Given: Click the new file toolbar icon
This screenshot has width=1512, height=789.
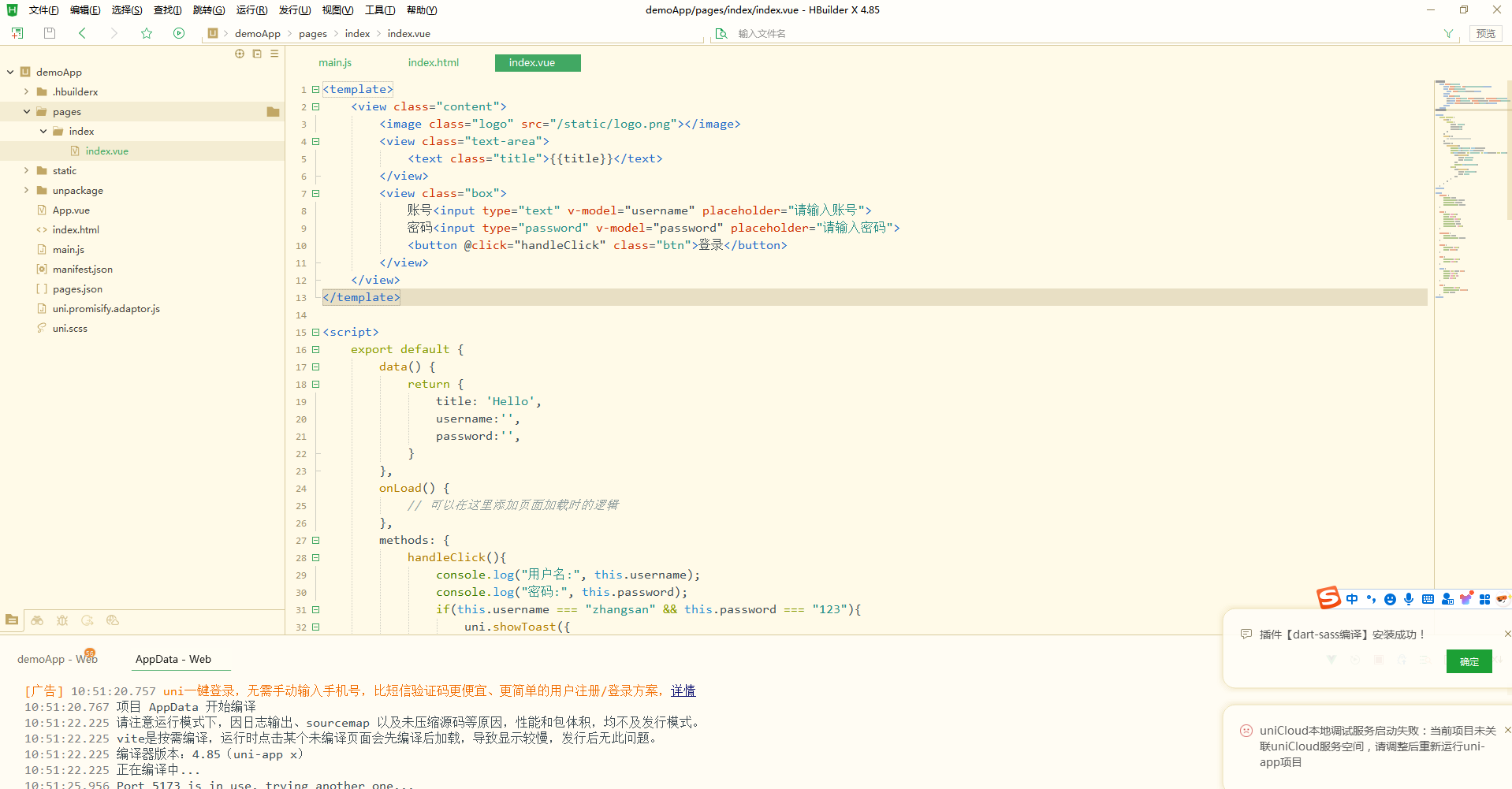Looking at the screenshot, I should click(17, 33).
